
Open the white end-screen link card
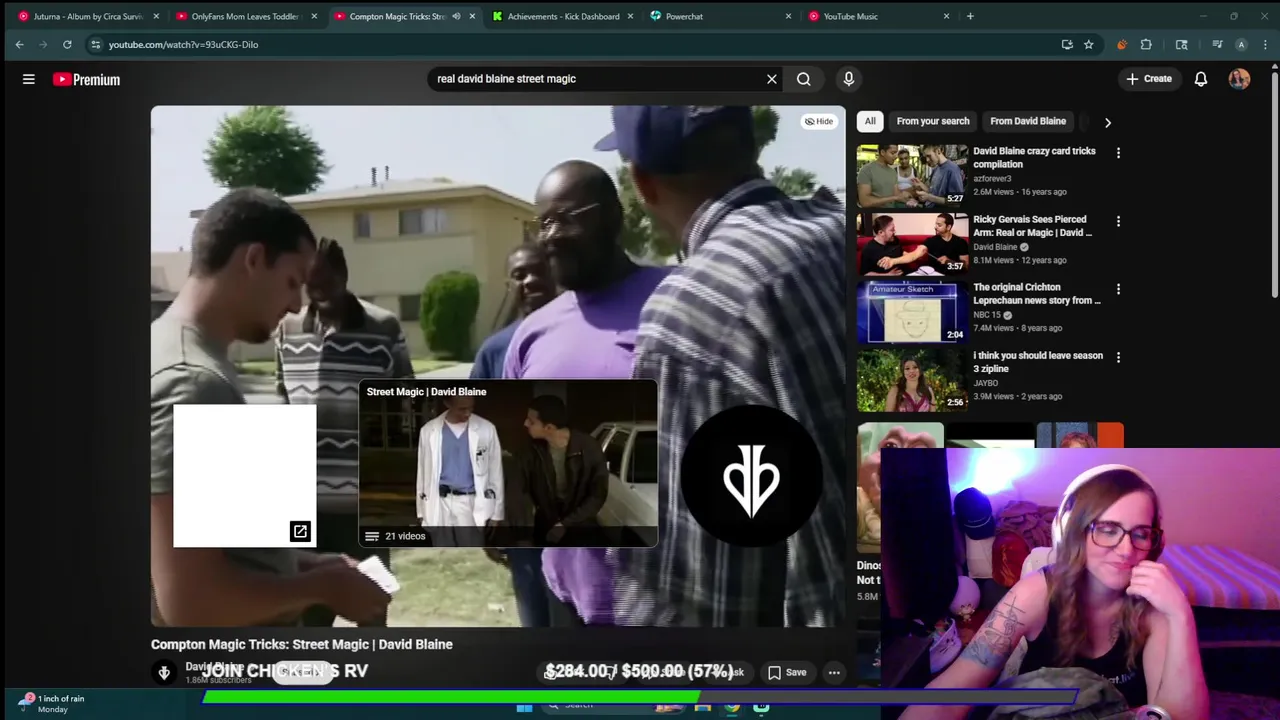point(245,476)
